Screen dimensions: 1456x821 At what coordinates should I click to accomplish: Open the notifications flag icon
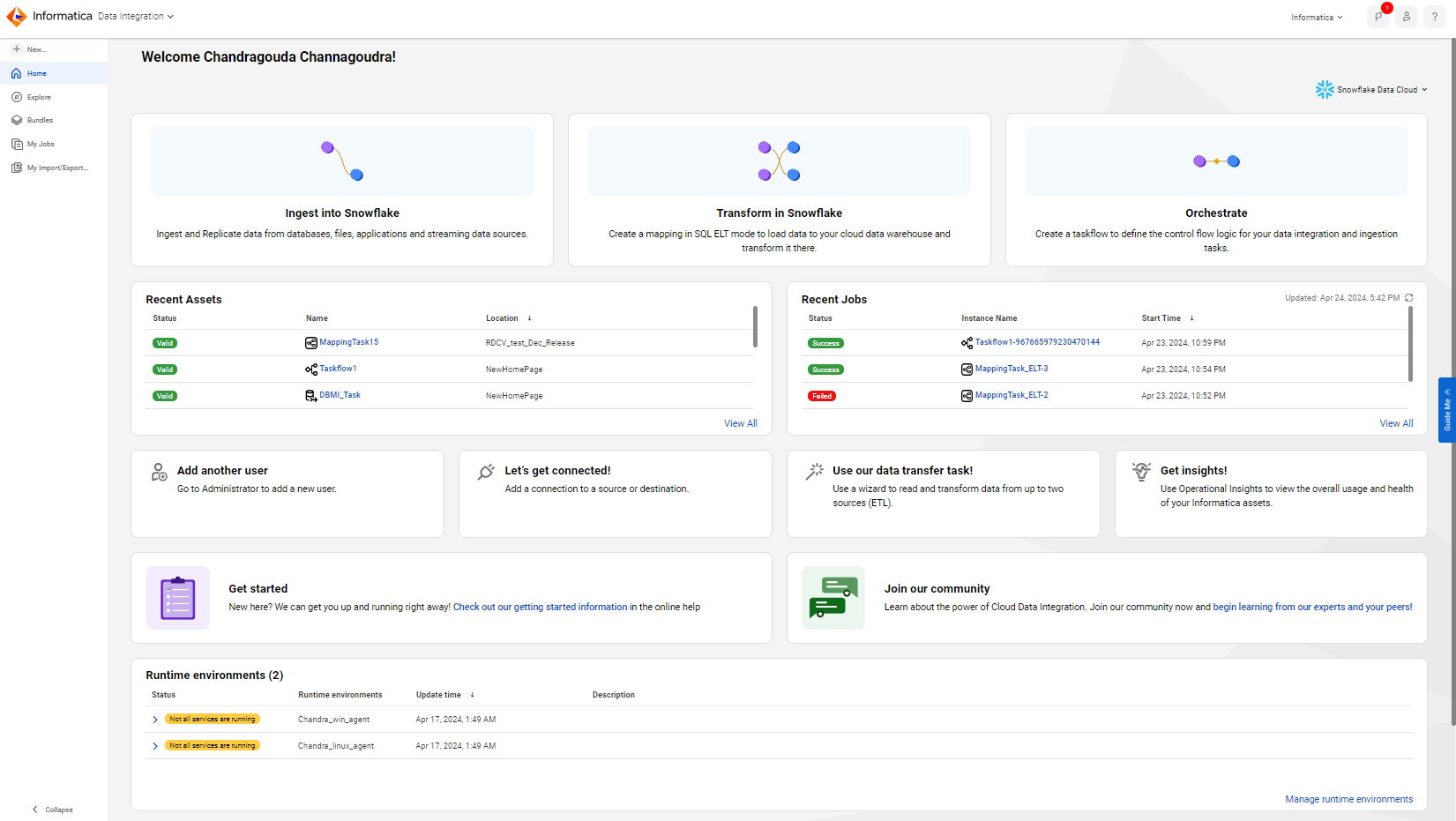1378,17
